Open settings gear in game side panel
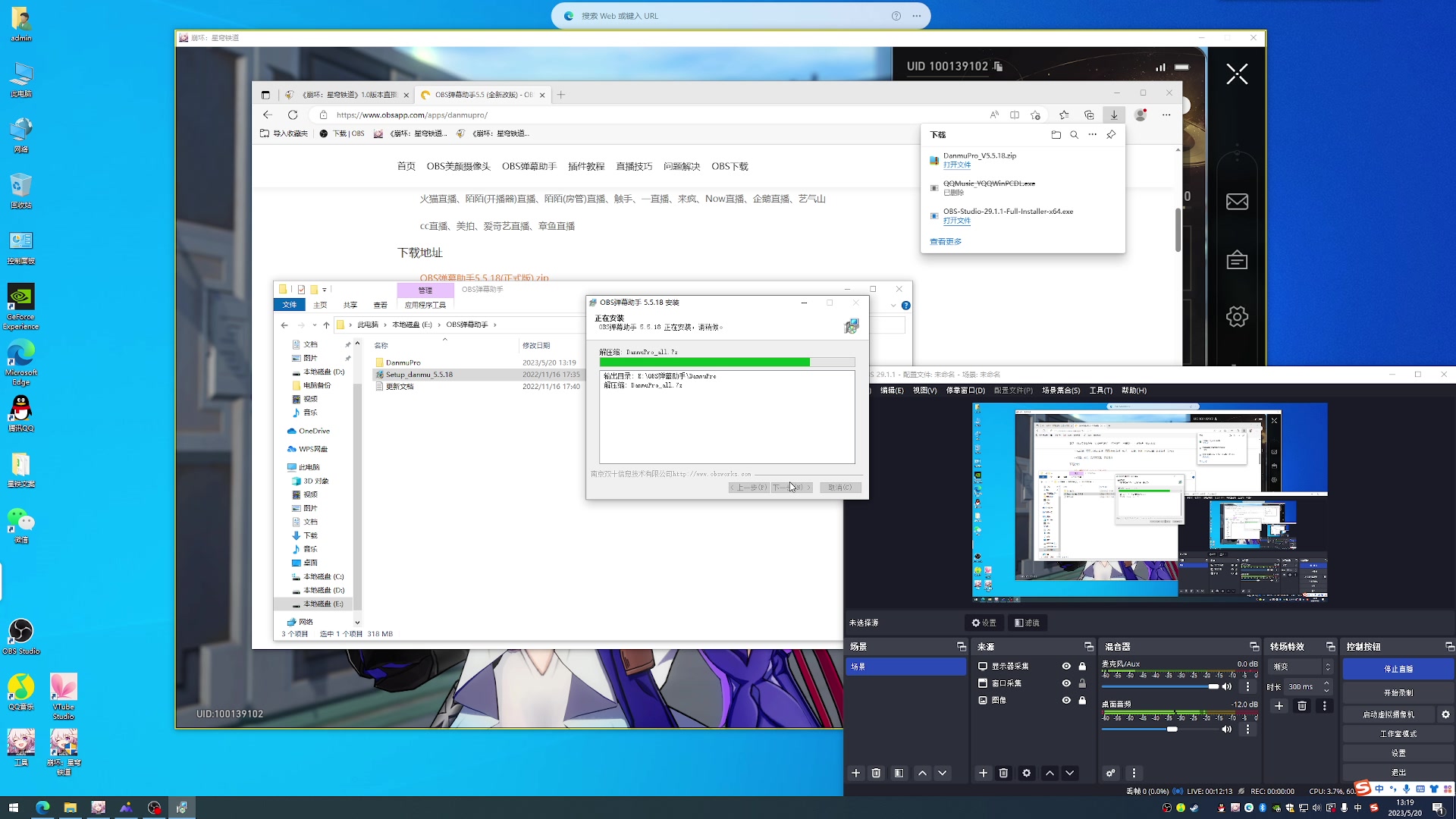 tap(1237, 317)
